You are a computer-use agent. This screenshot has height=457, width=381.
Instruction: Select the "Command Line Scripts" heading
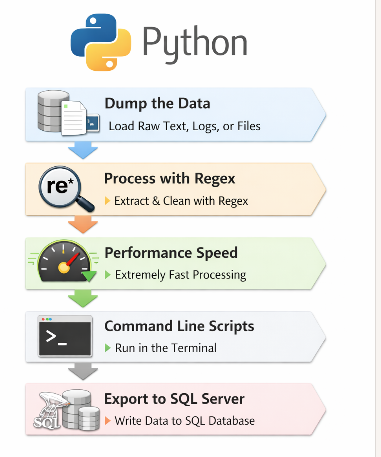pyautogui.click(x=179, y=326)
